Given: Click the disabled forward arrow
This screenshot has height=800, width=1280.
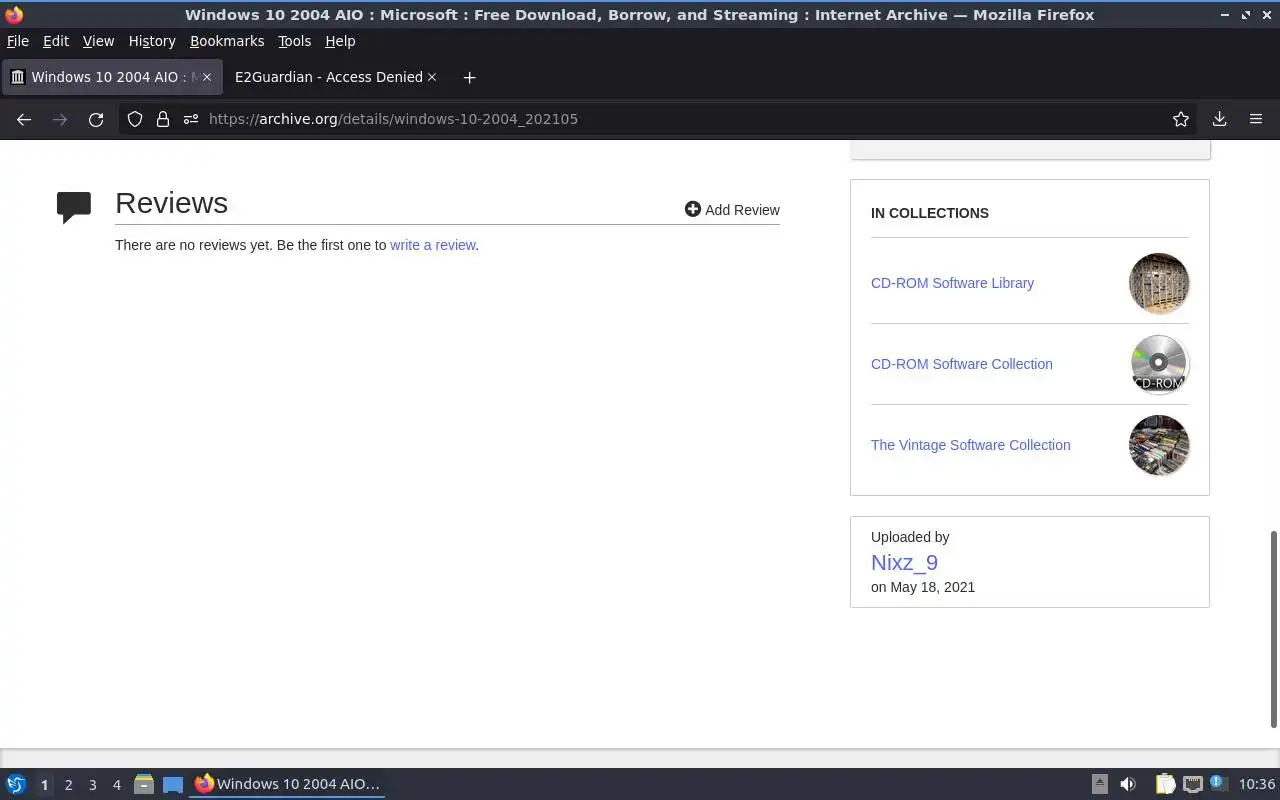Looking at the screenshot, I should [x=60, y=119].
